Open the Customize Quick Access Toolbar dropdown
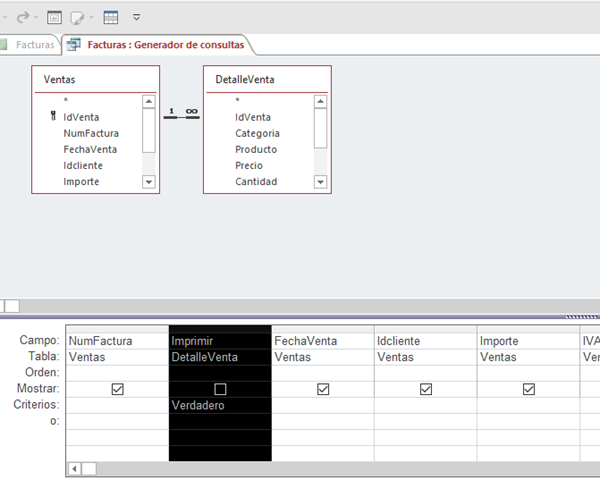 point(136,17)
